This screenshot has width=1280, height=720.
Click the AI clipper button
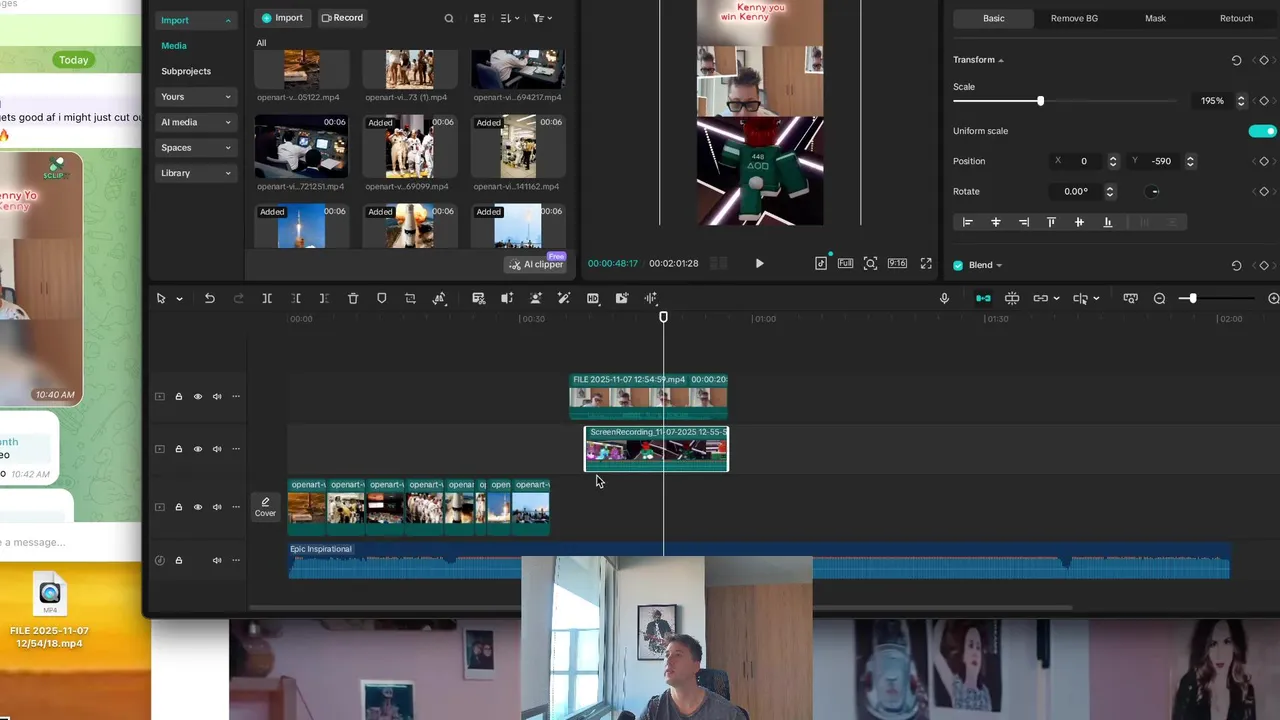537,264
